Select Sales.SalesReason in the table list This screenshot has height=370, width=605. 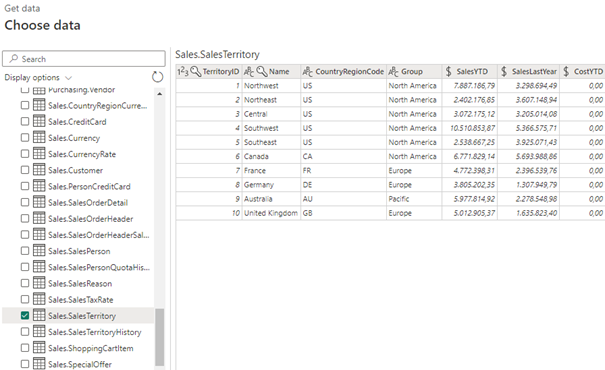tap(80, 283)
